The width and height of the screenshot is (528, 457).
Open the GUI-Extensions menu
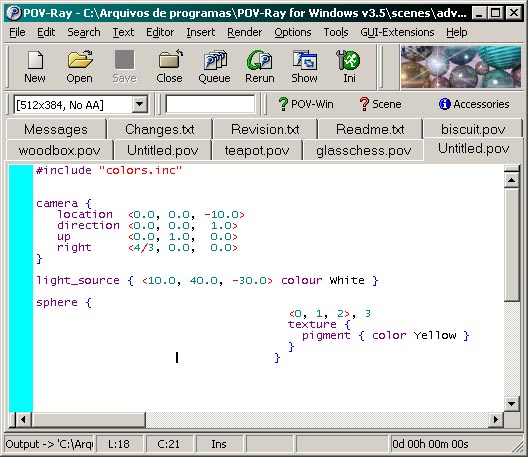click(x=397, y=32)
